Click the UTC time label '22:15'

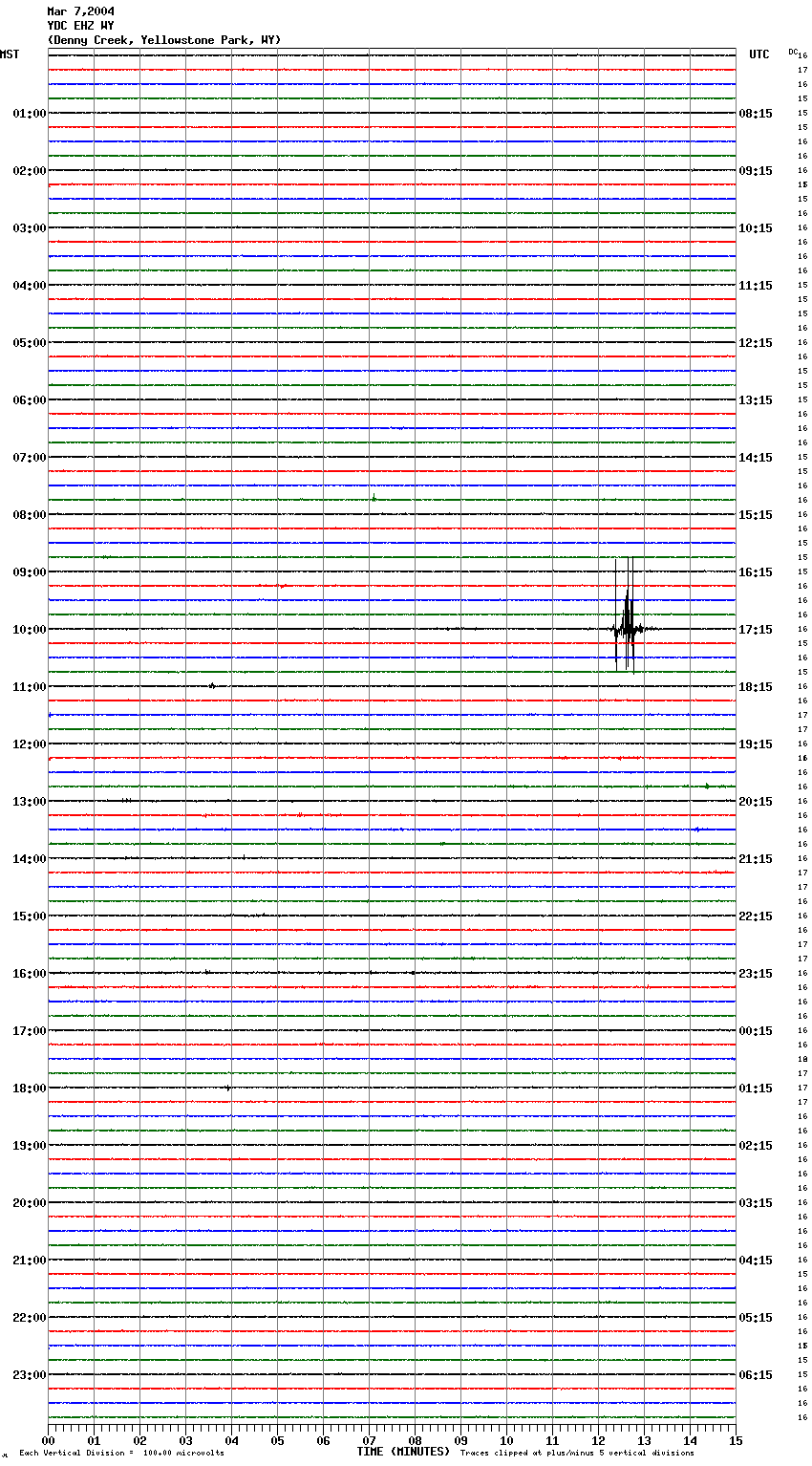point(756,916)
